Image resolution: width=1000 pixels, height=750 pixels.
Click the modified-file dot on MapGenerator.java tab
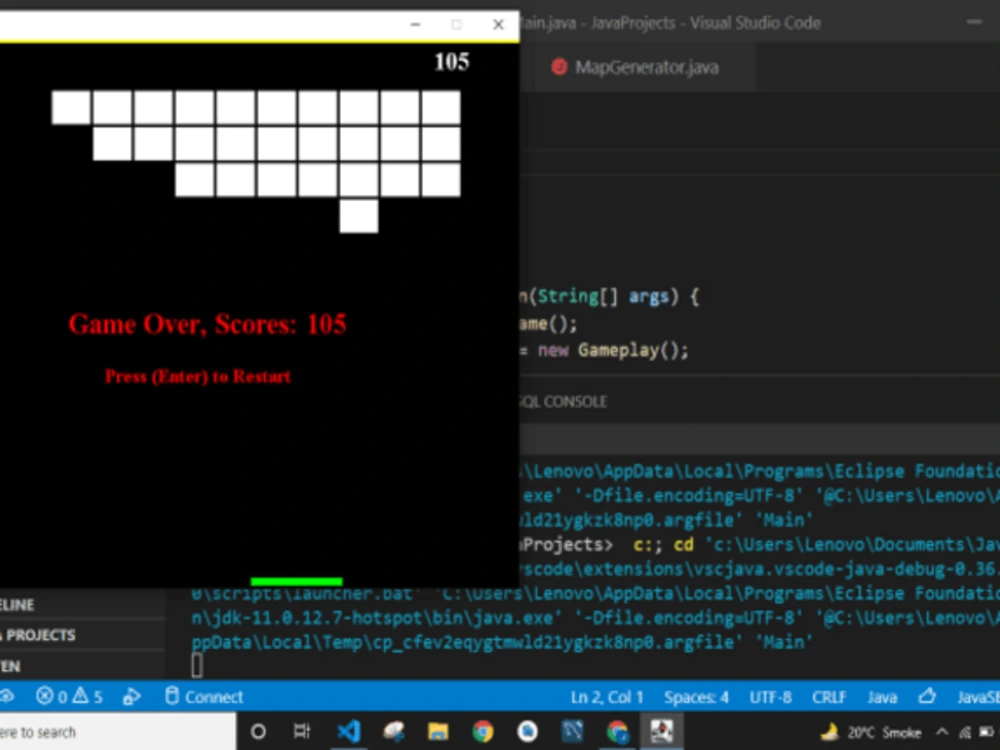(x=559, y=67)
